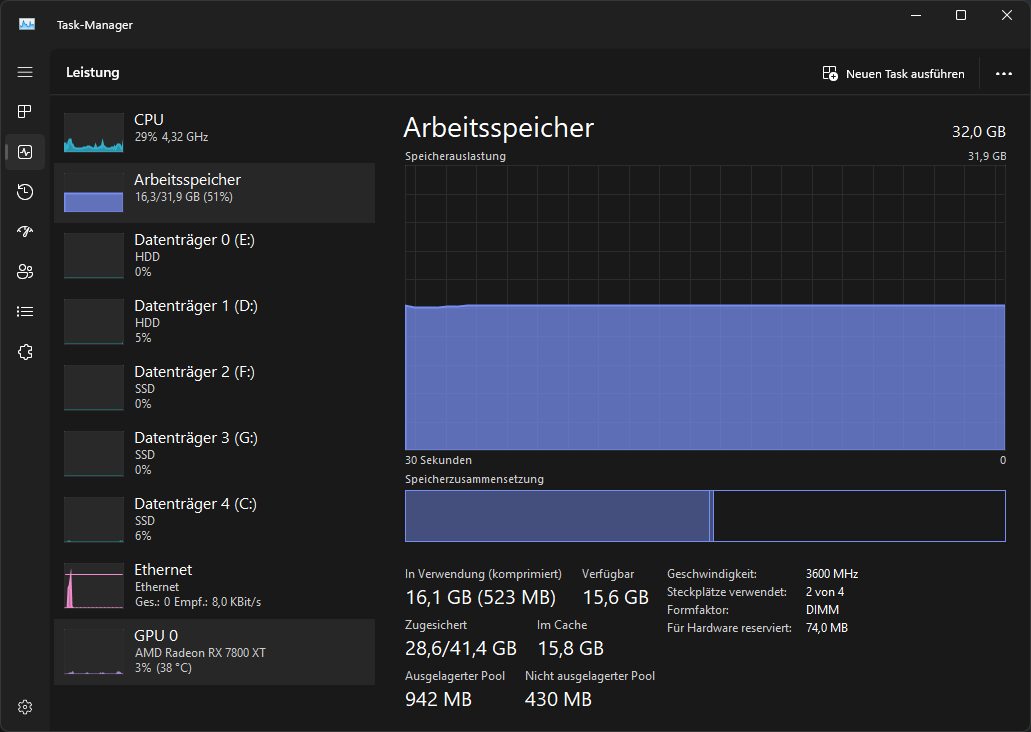
Task: Click the '31,9 GB' graph maximum label
Action: pos(987,156)
